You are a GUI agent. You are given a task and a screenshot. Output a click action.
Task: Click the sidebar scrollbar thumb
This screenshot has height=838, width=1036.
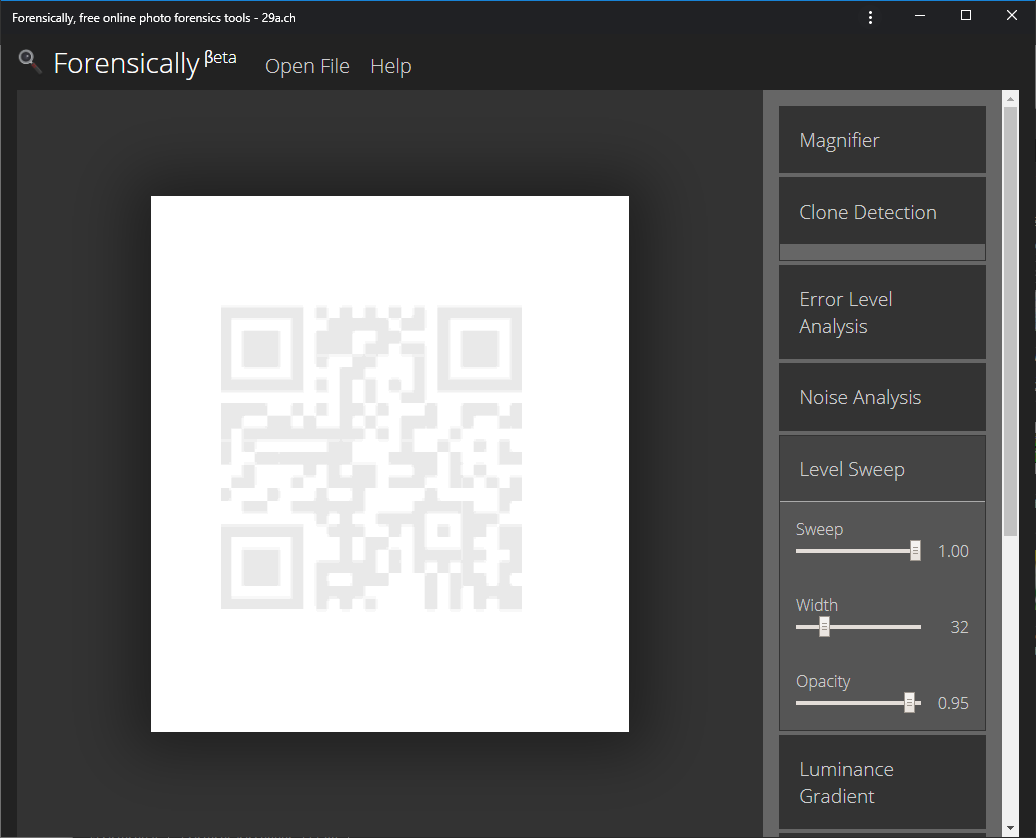coord(1010,321)
